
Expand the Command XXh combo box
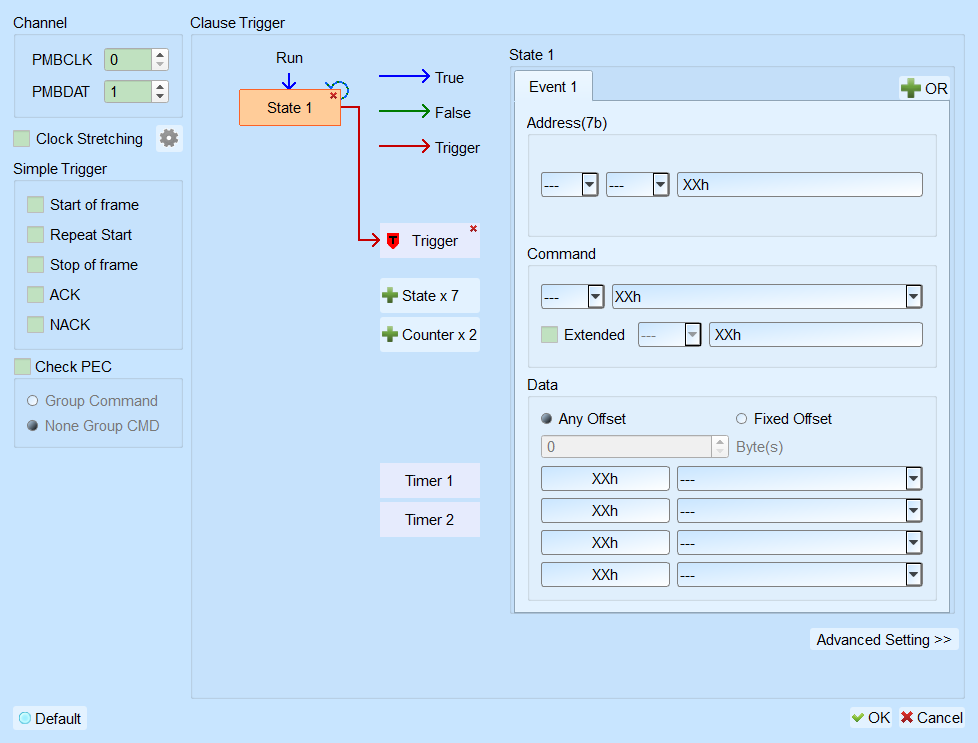click(x=913, y=296)
